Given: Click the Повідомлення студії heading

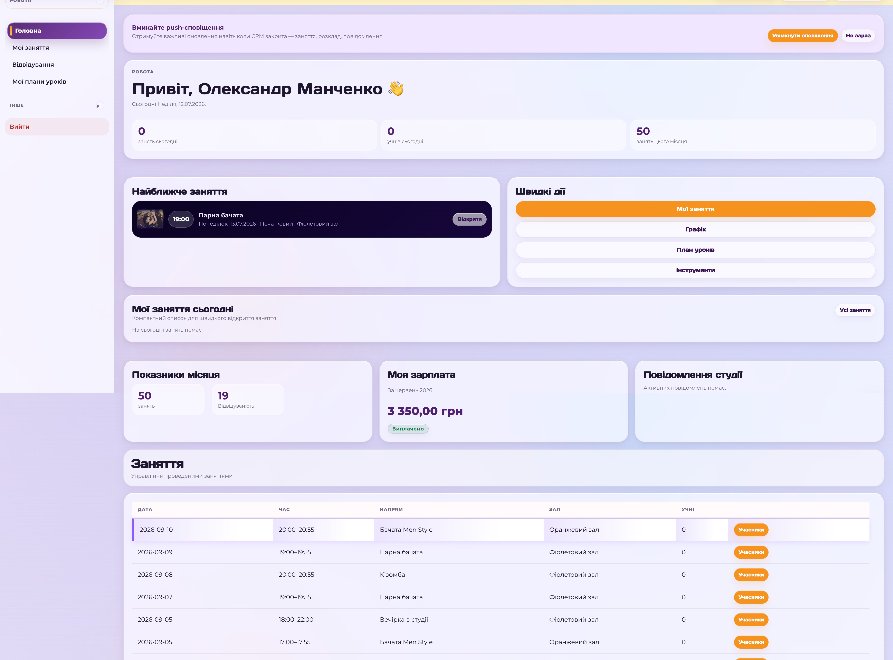Looking at the screenshot, I should pos(693,375).
